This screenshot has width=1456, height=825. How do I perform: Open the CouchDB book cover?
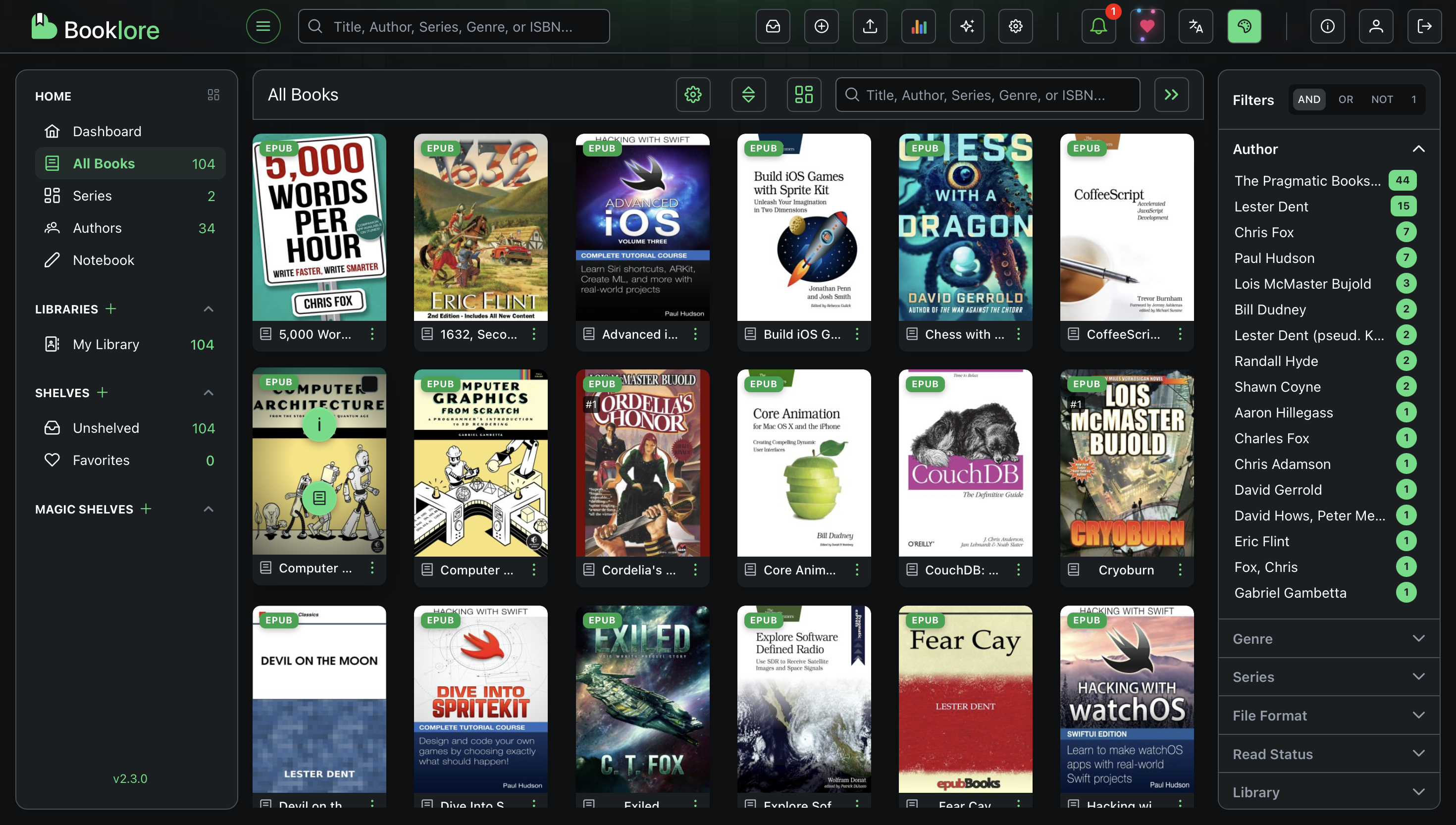965,463
